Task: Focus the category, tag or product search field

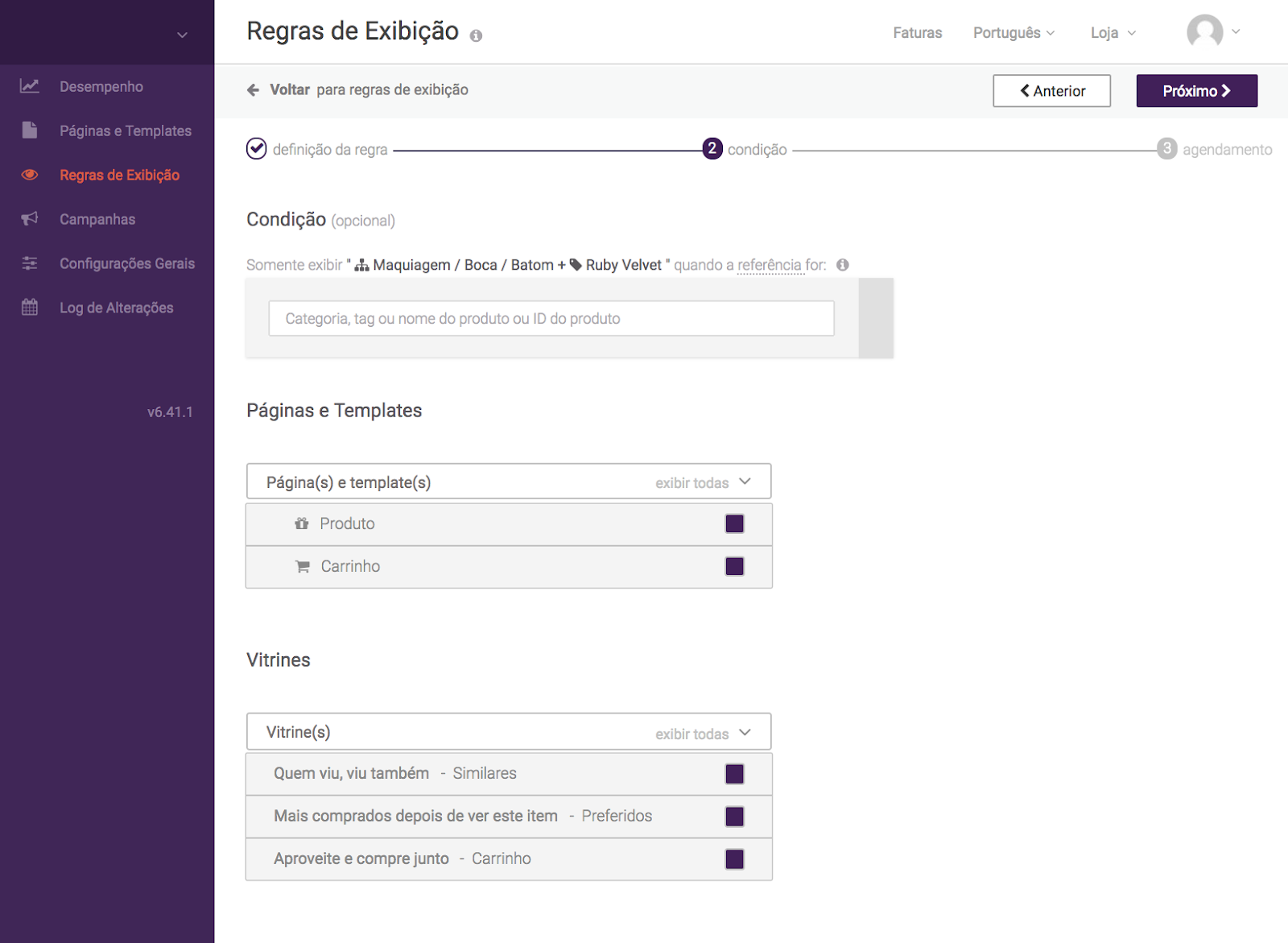Action: point(551,319)
